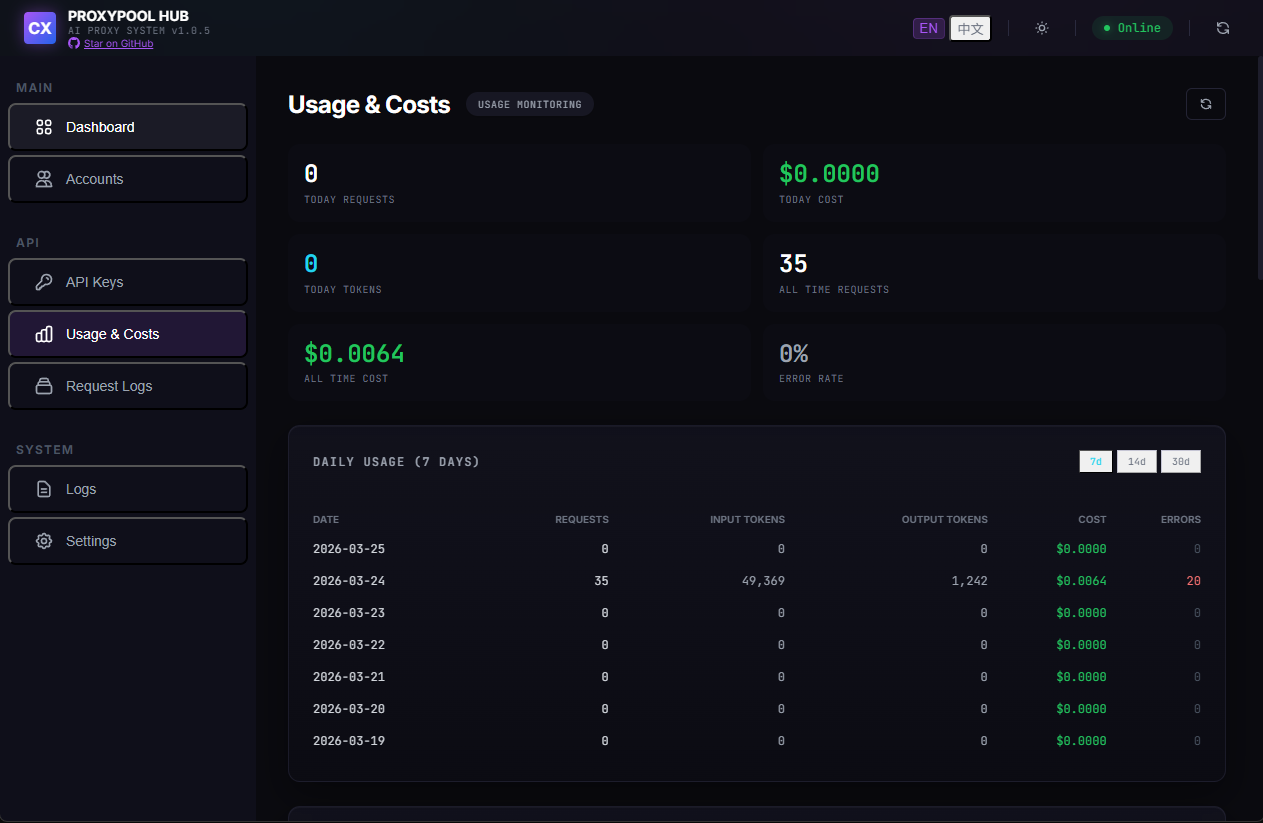Click the CX ProxyPool Hub logo
The image size is (1263, 823).
(x=40, y=28)
